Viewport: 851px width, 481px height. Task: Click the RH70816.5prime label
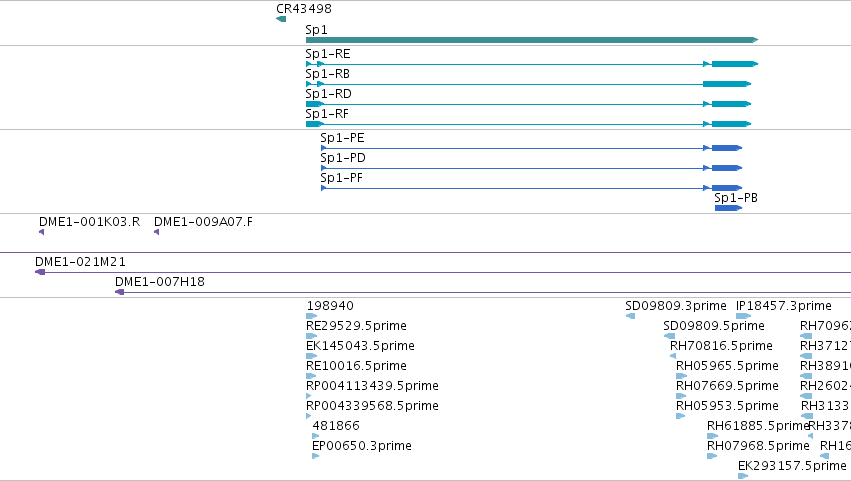721,346
